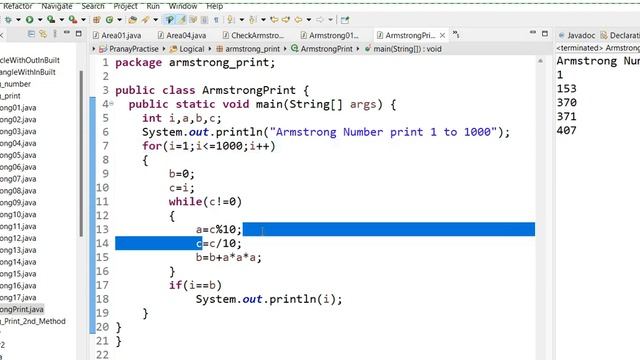Open the Navigate menu
Viewport: 640px width, 360px height.
coord(57,6)
